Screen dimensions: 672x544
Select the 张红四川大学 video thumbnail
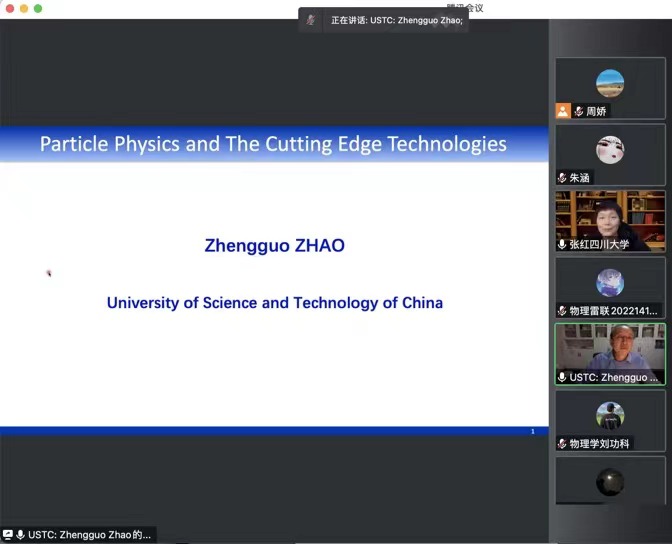coord(610,214)
